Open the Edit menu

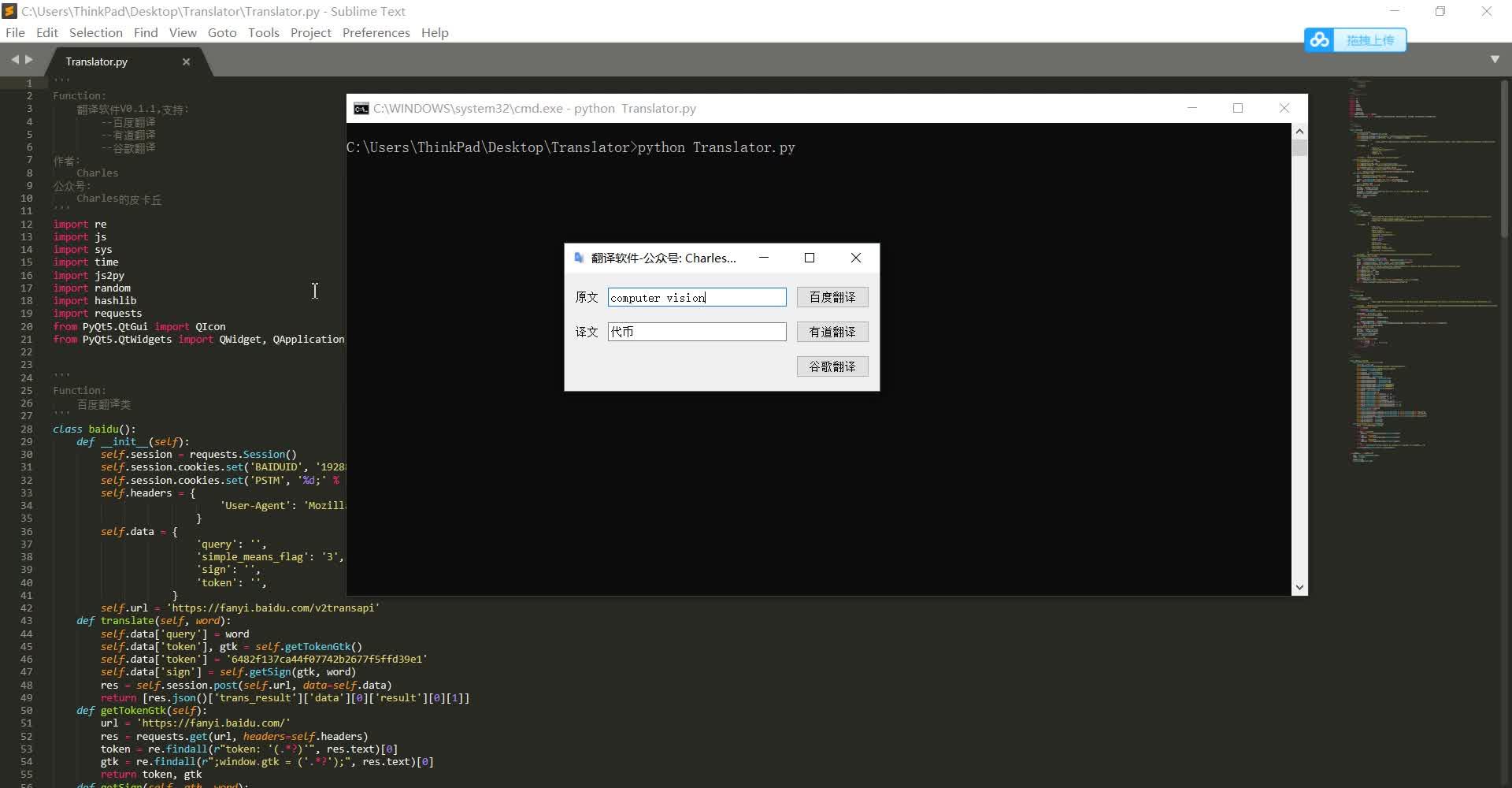click(47, 32)
